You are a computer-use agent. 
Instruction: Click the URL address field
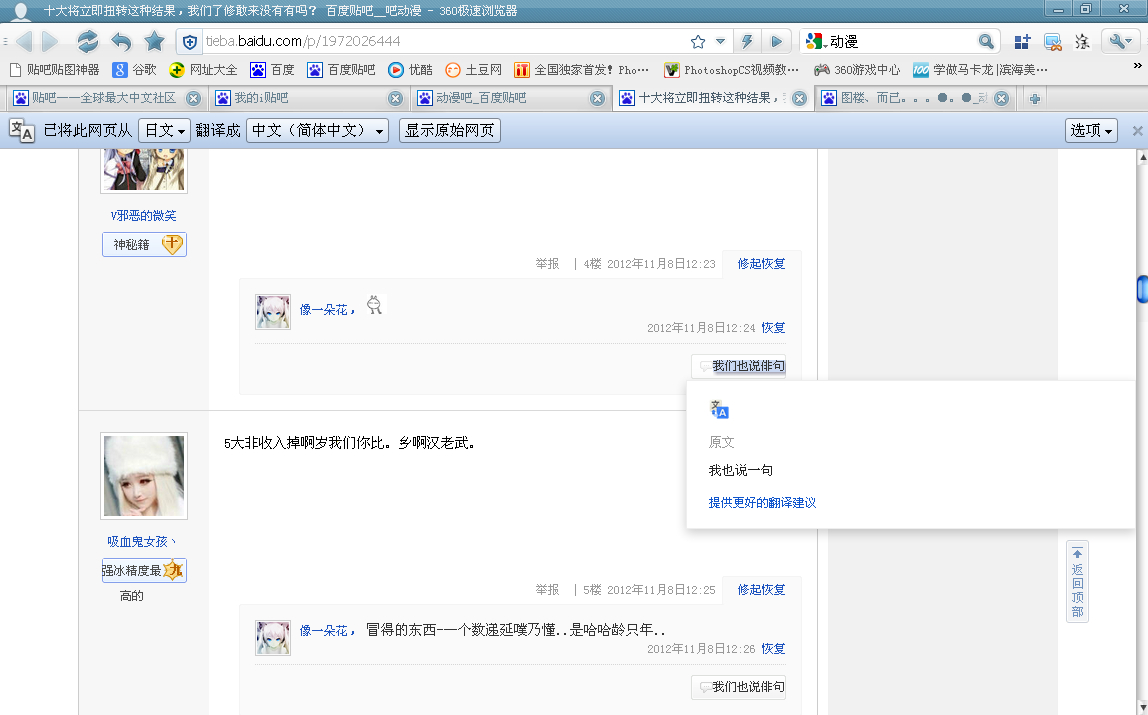pos(444,42)
